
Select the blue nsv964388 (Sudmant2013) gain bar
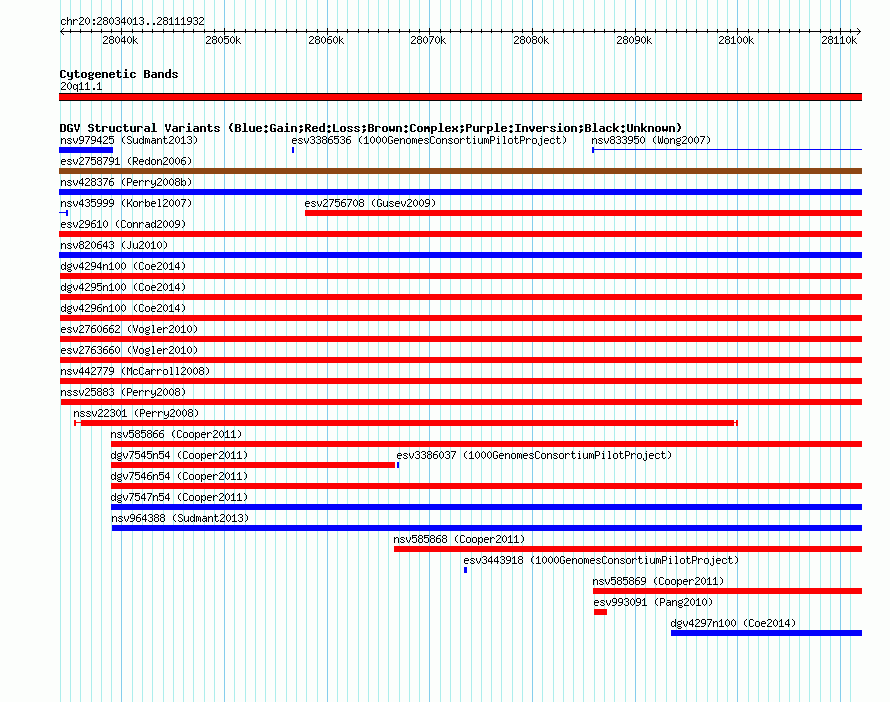point(487,528)
